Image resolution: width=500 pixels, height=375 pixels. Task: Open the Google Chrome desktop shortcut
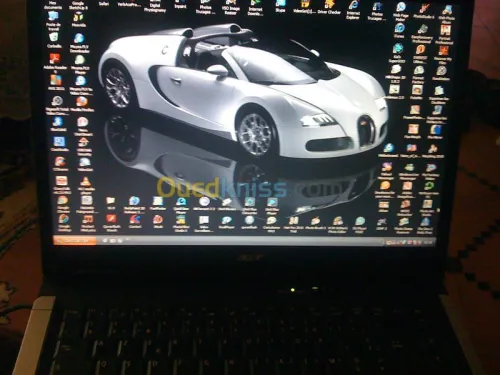coord(63,204)
